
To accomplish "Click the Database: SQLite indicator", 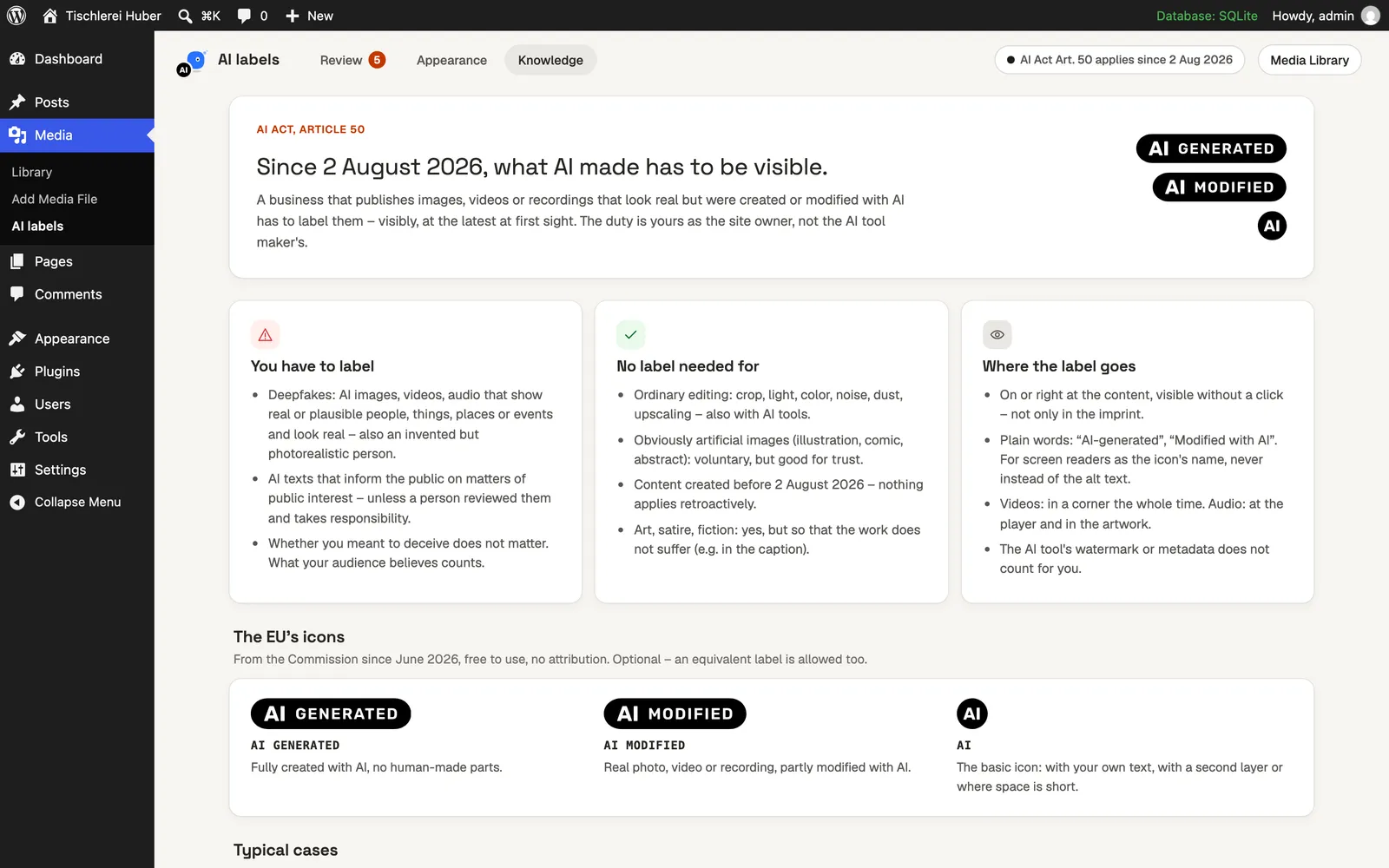I will pos(1207,16).
